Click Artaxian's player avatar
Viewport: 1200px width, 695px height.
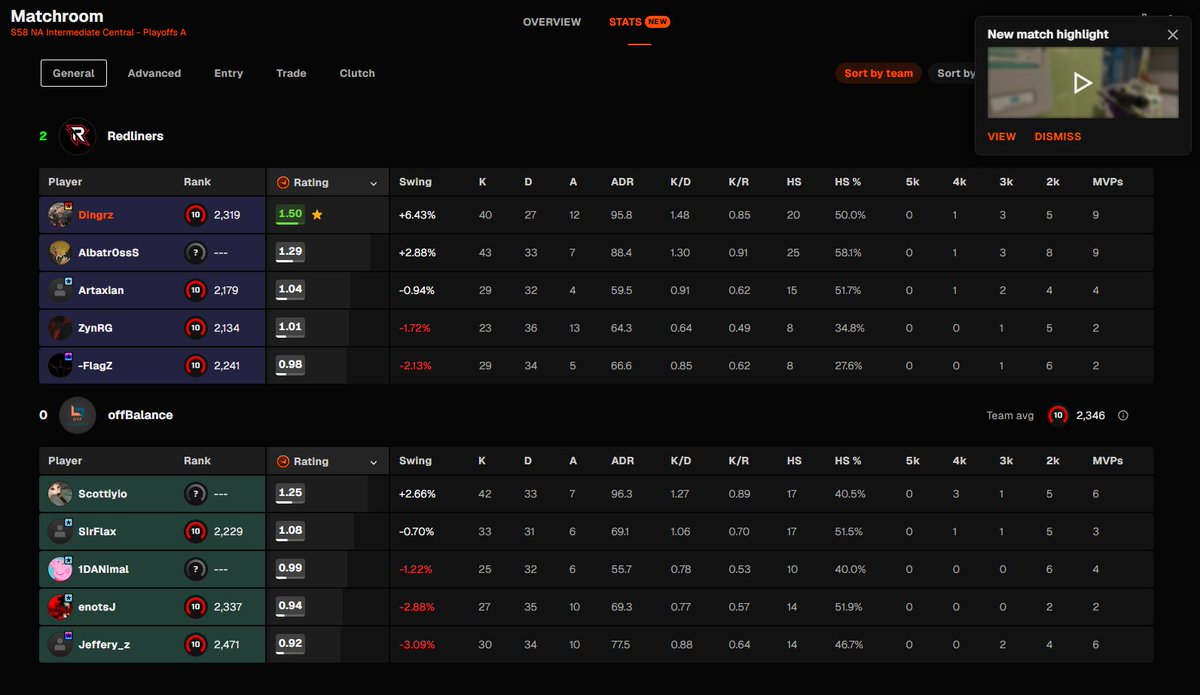tap(60, 290)
